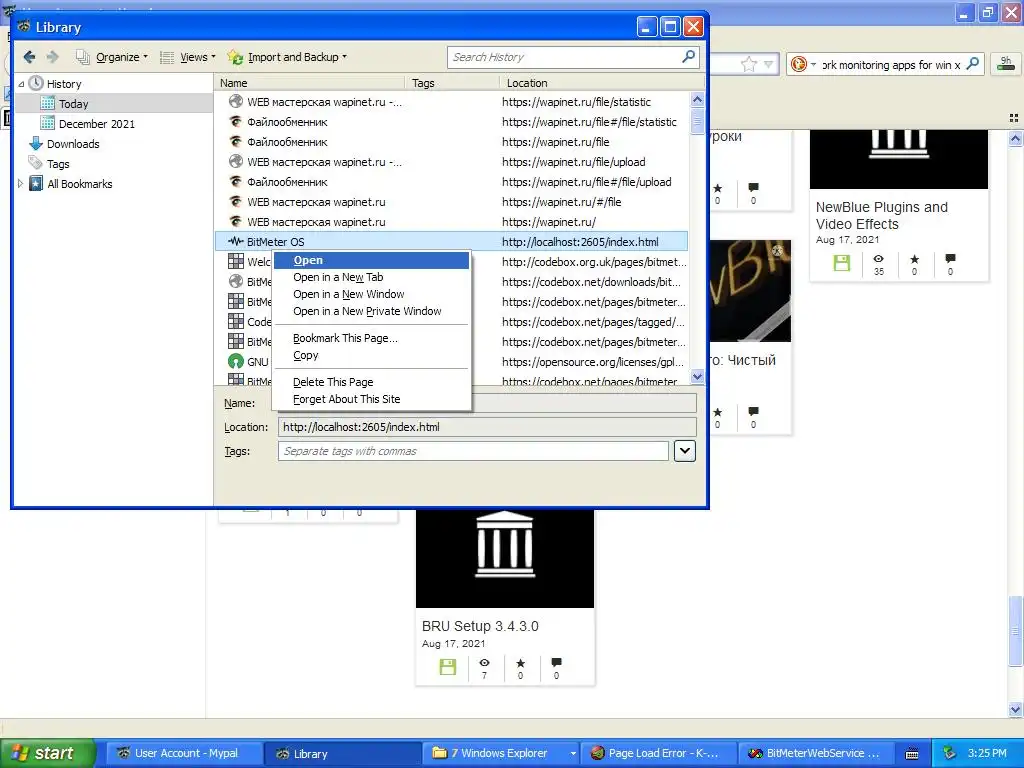This screenshot has width=1024, height=768.
Task: Click the comment icon on NewBlue card
Action: point(950,259)
